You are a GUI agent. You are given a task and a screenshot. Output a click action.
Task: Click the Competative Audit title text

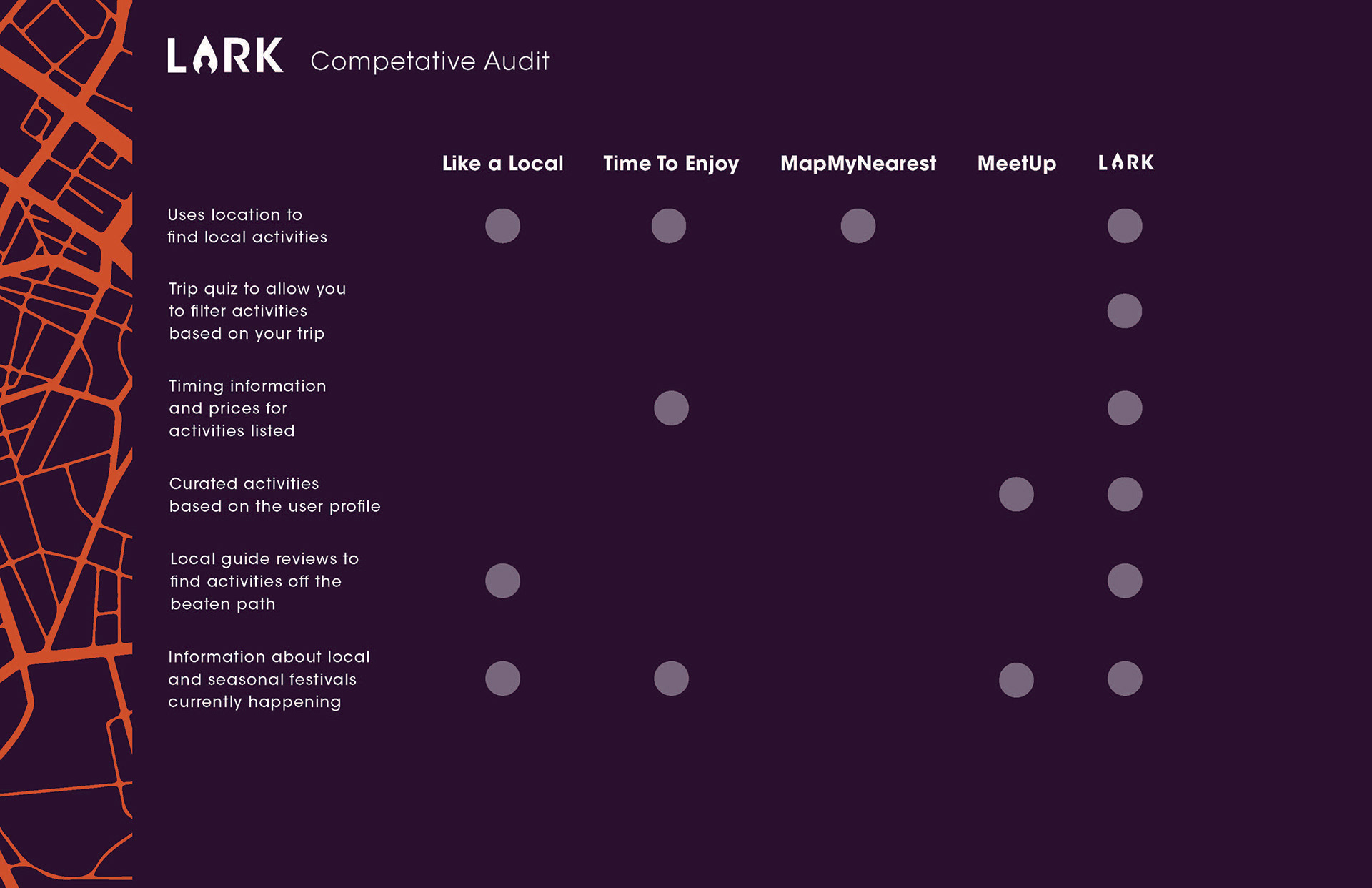coord(430,61)
